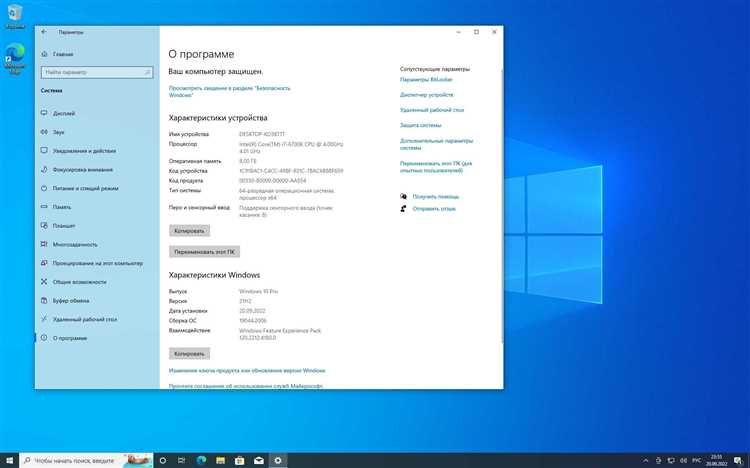This screenshot has height=468, width=750.
Task: Click Settings gear on the taskbar
Action: point(278,460)
